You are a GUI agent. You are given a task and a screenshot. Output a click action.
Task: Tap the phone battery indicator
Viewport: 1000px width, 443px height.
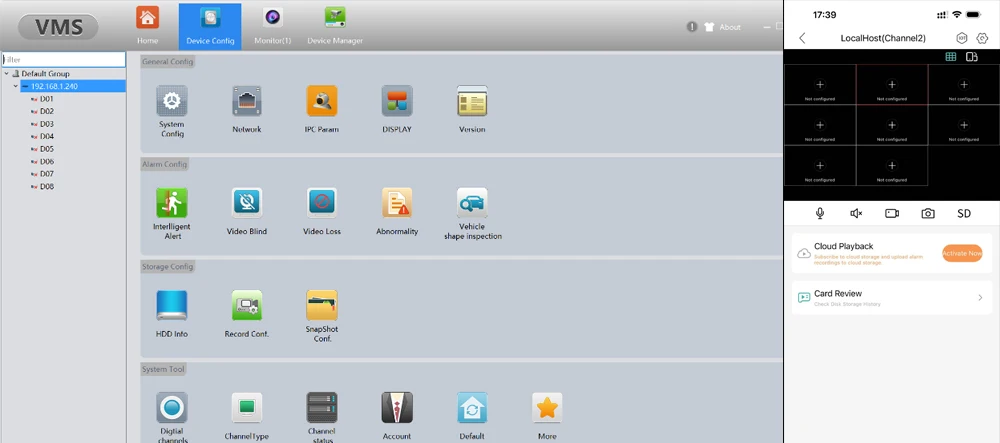tap(973, 15)
